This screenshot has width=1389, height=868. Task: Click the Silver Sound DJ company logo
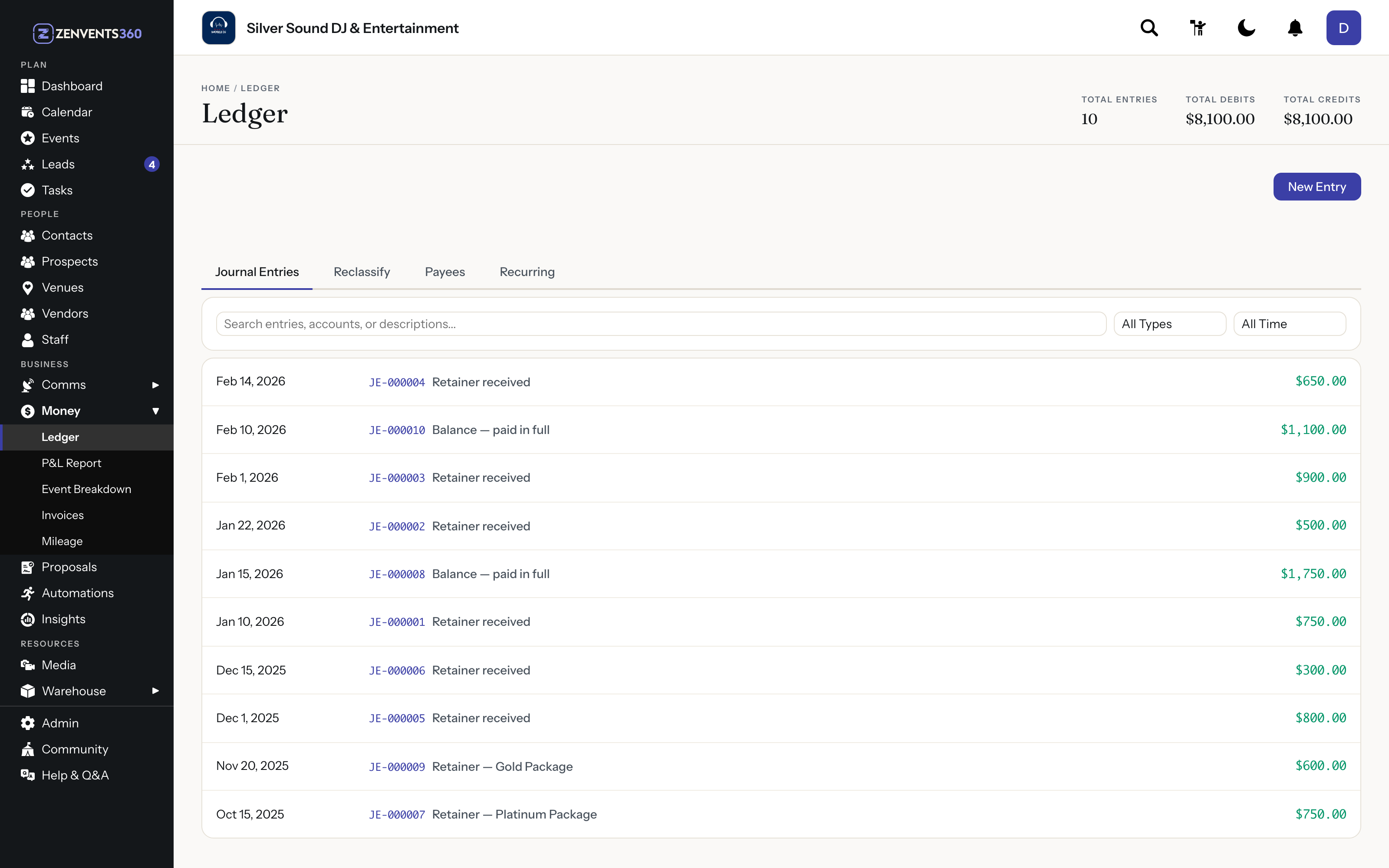pos(219,27)
